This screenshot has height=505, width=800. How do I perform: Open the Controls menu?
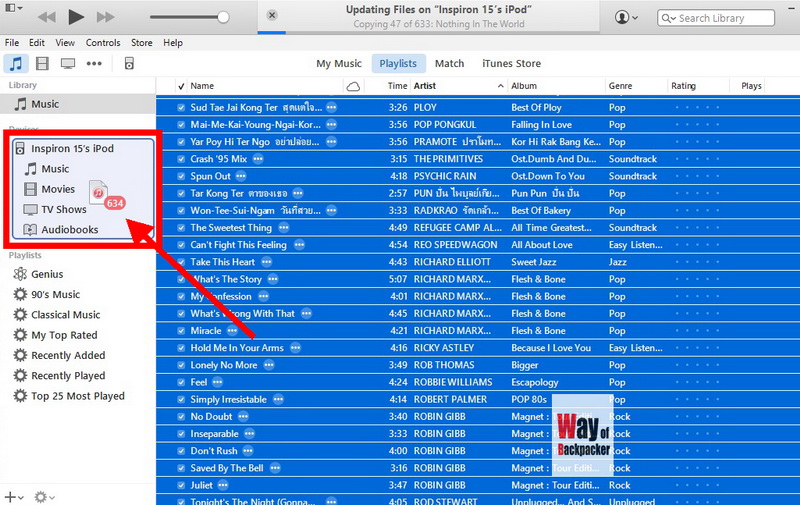(x=103, y=43)
